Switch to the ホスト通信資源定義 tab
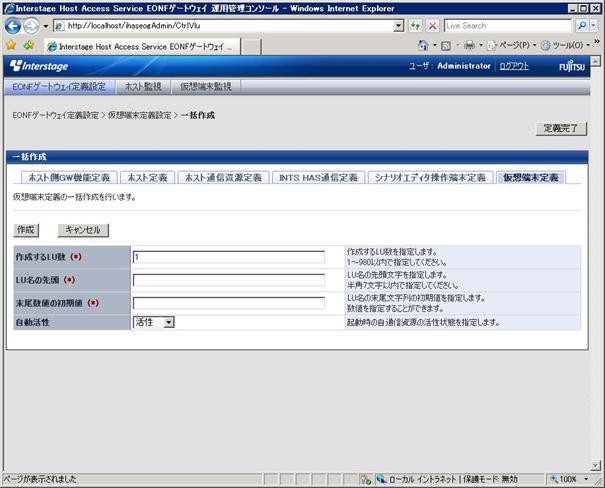 [223, 177]
